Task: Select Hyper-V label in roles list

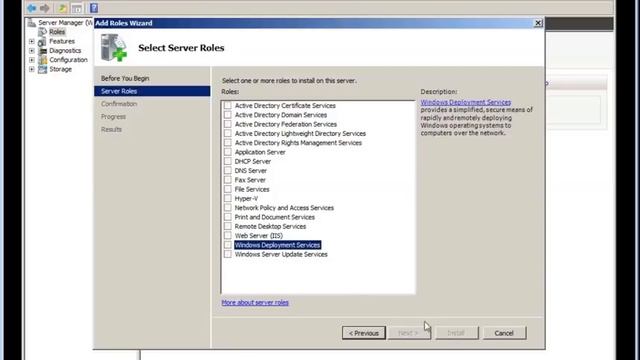Action: click(246, 198)
